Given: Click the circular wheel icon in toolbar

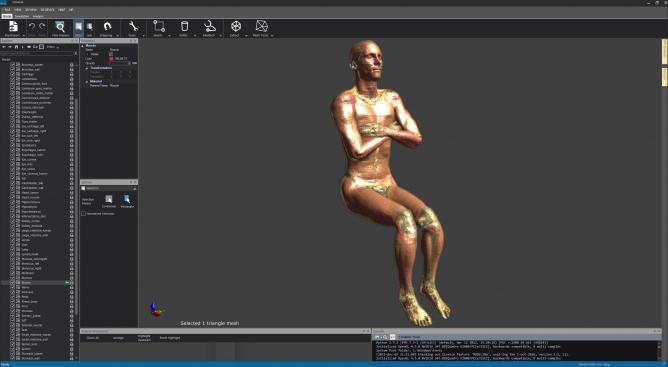Looking at the screenshot, I should (x=236, y=26).
